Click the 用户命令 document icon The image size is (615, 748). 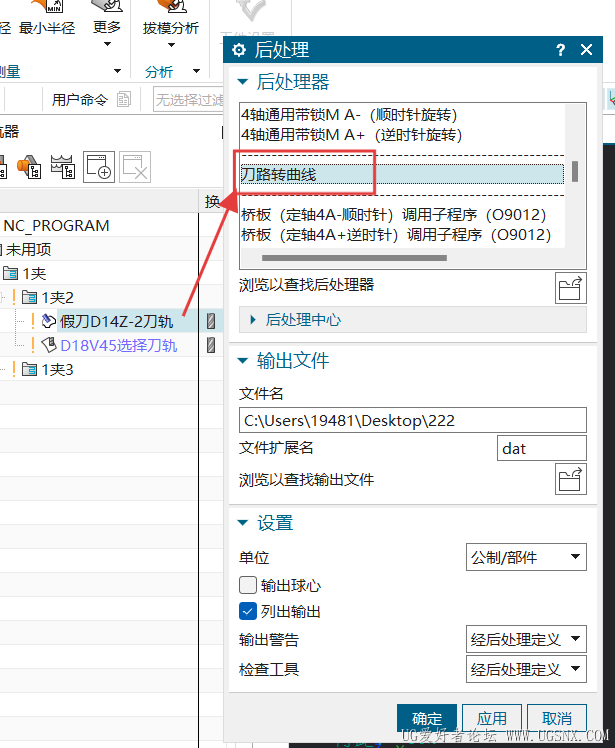124,99
